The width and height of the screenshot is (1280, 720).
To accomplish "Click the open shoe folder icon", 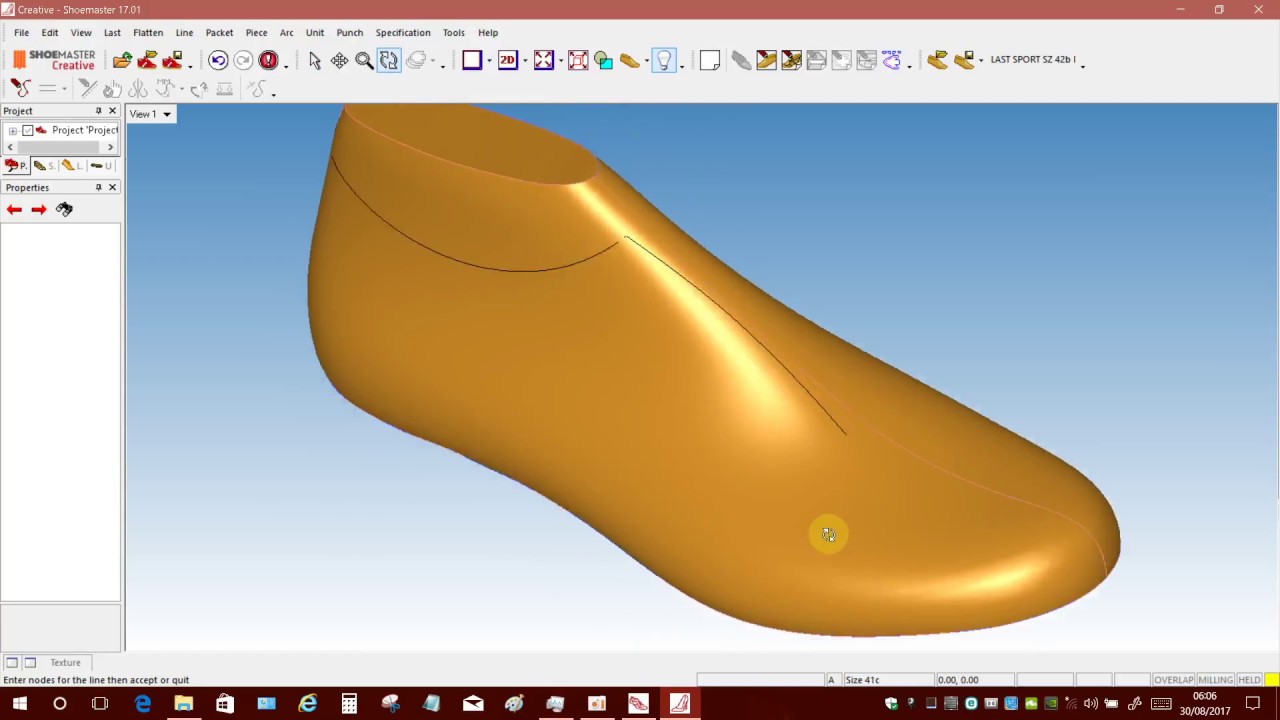I will 147,60.
